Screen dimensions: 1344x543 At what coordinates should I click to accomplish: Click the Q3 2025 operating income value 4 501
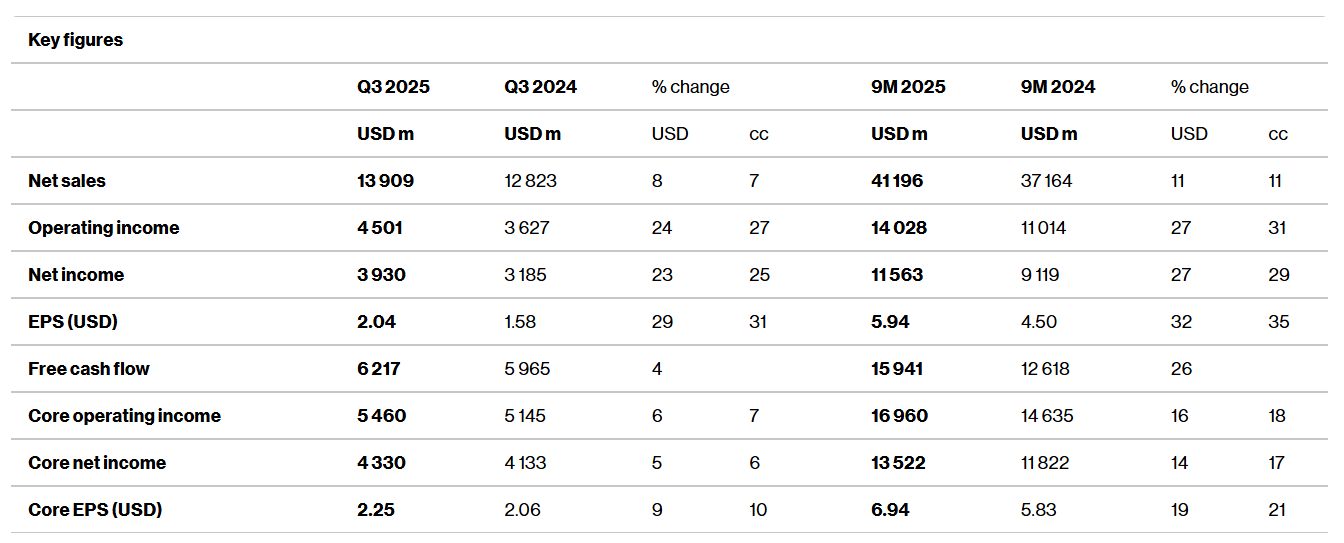[380, 228]
